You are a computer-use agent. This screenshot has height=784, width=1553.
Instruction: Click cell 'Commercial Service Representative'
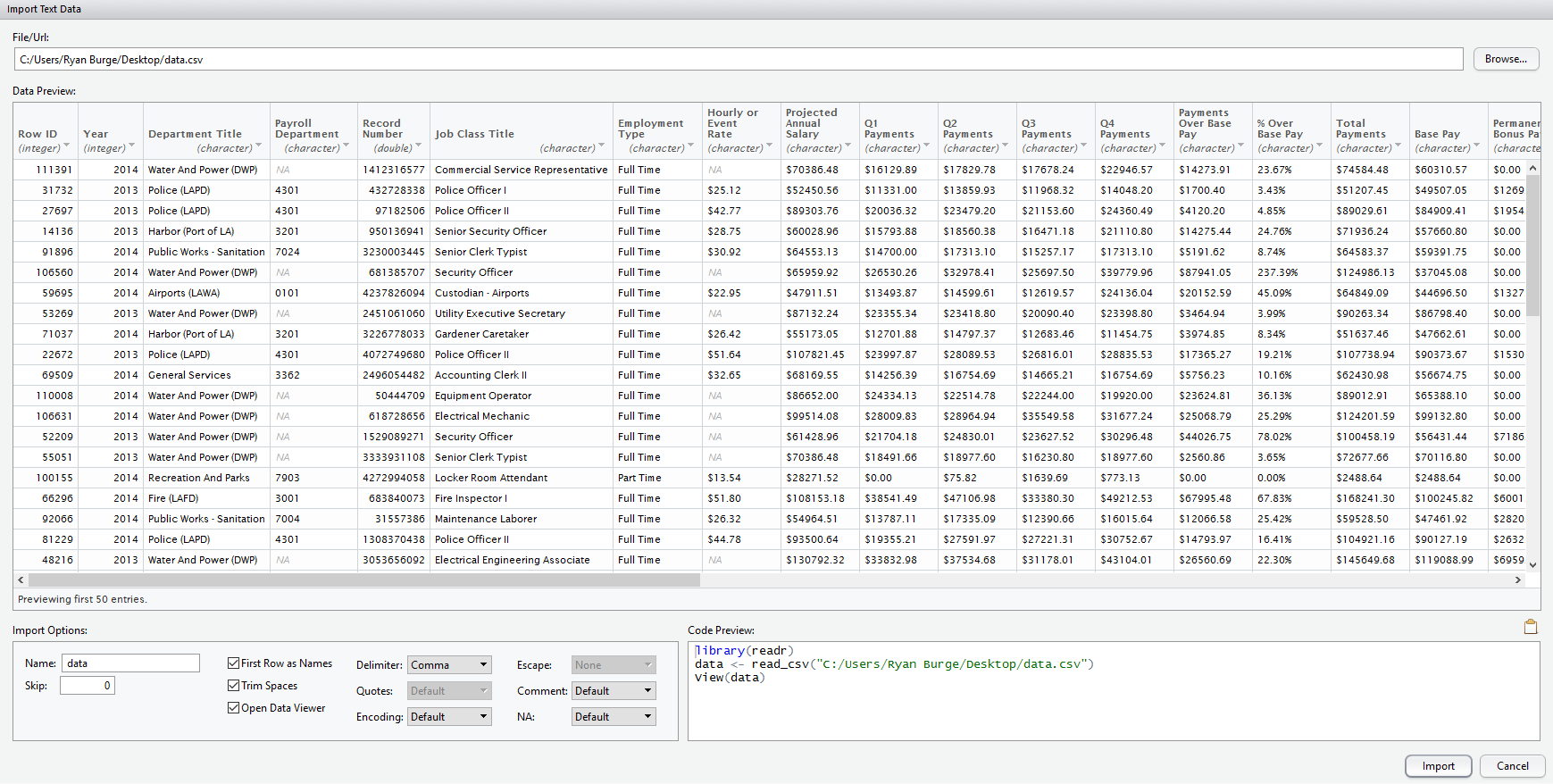click(x=521, y=170)
